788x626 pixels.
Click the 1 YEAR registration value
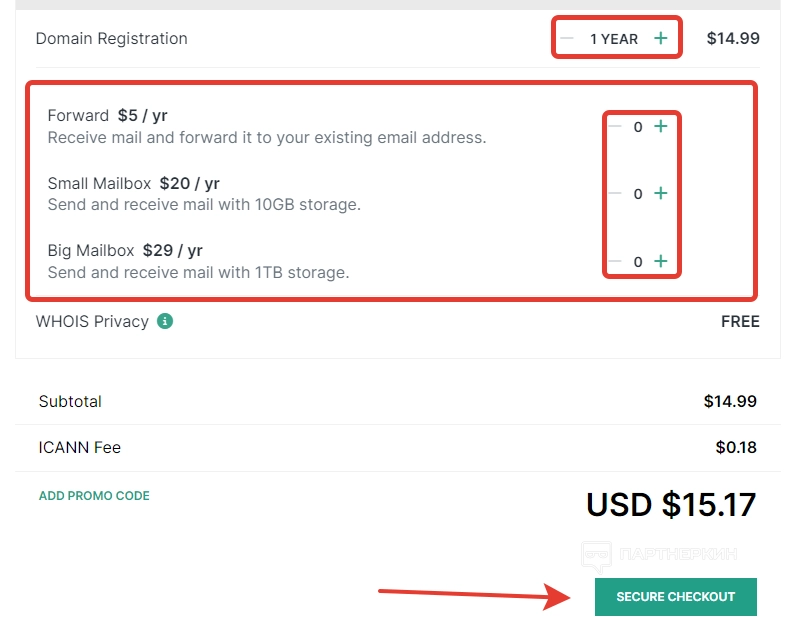pyautogui.click(x=613, y=39)
